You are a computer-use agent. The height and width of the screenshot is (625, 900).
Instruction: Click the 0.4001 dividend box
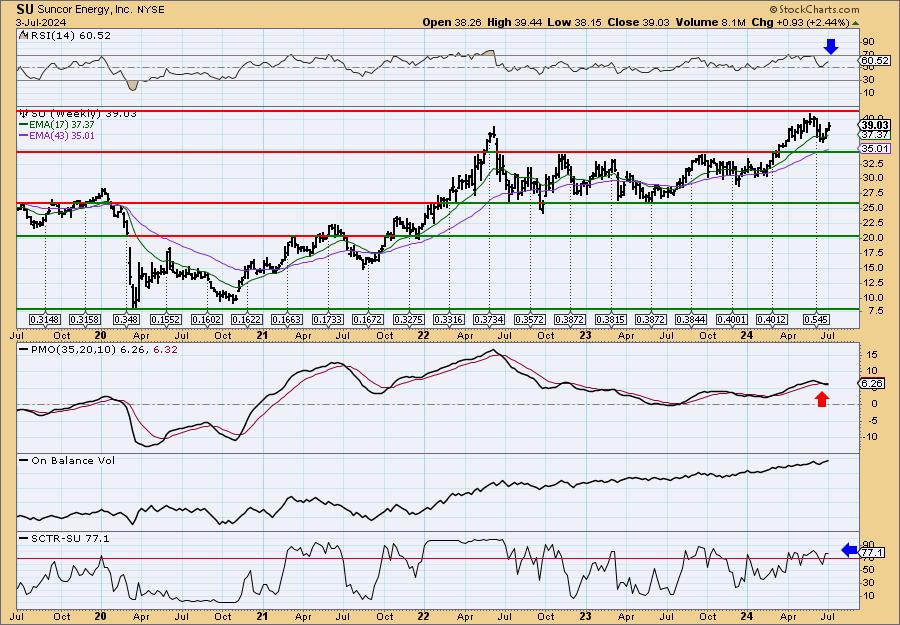tap(732, 319)
